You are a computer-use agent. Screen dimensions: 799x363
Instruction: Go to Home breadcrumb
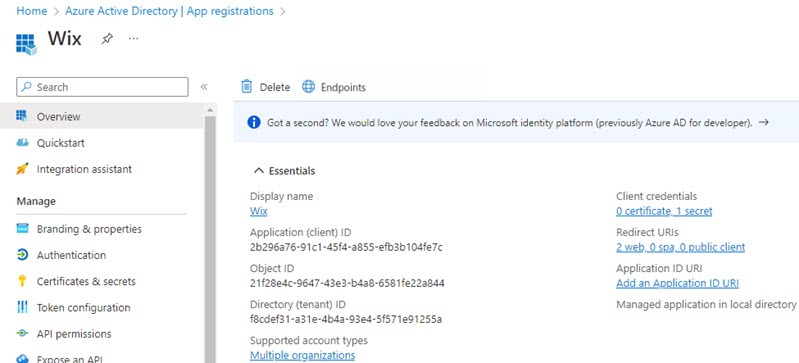tap(32, 11)
